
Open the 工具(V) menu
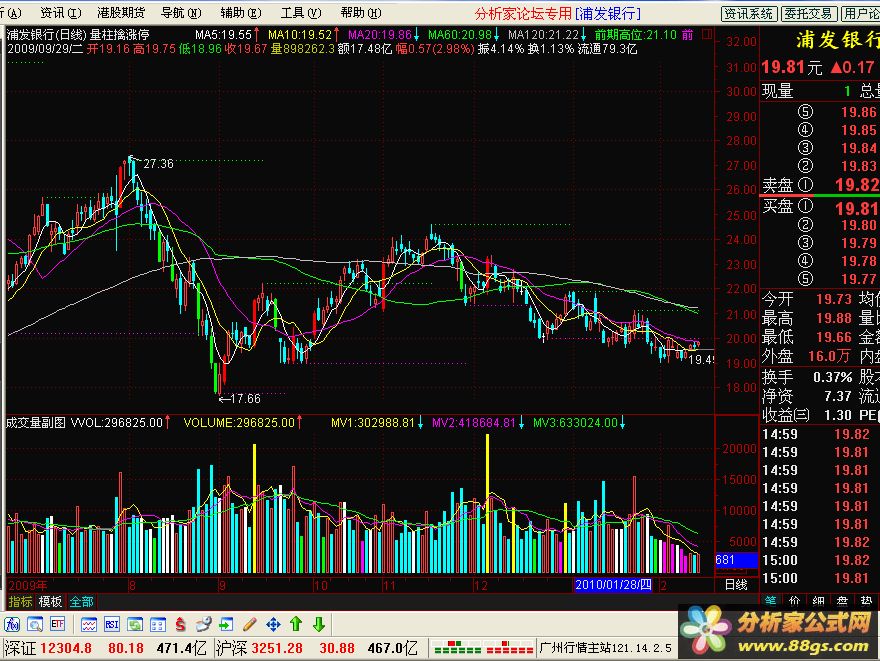pos(301,13)
